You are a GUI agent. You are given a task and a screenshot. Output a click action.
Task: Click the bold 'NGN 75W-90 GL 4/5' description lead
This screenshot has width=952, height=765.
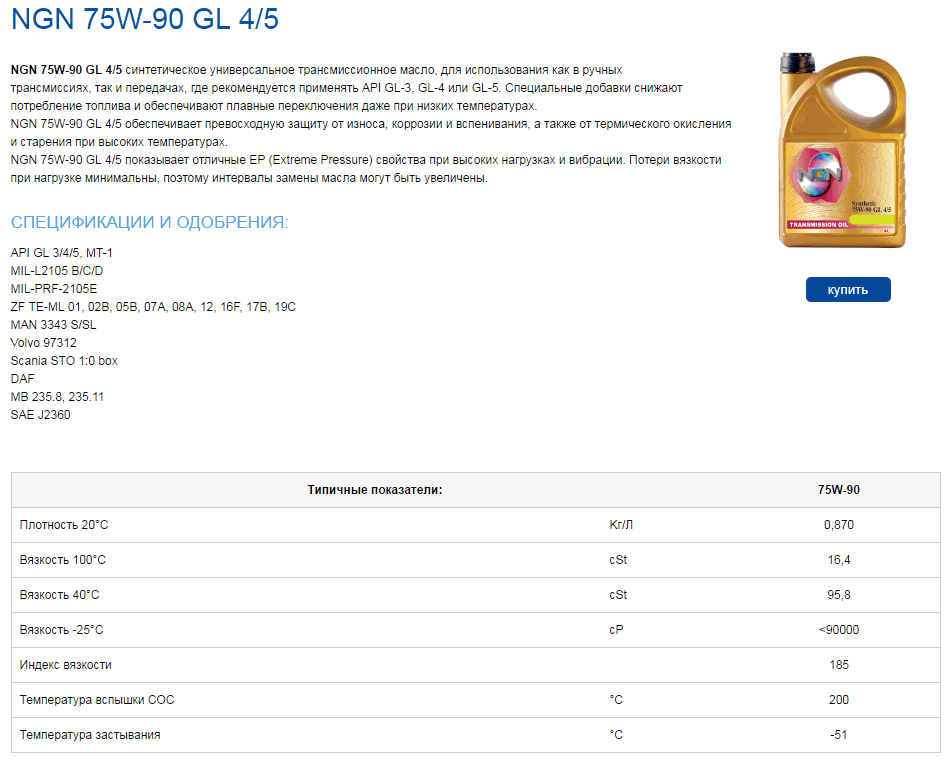pos(66,70)
